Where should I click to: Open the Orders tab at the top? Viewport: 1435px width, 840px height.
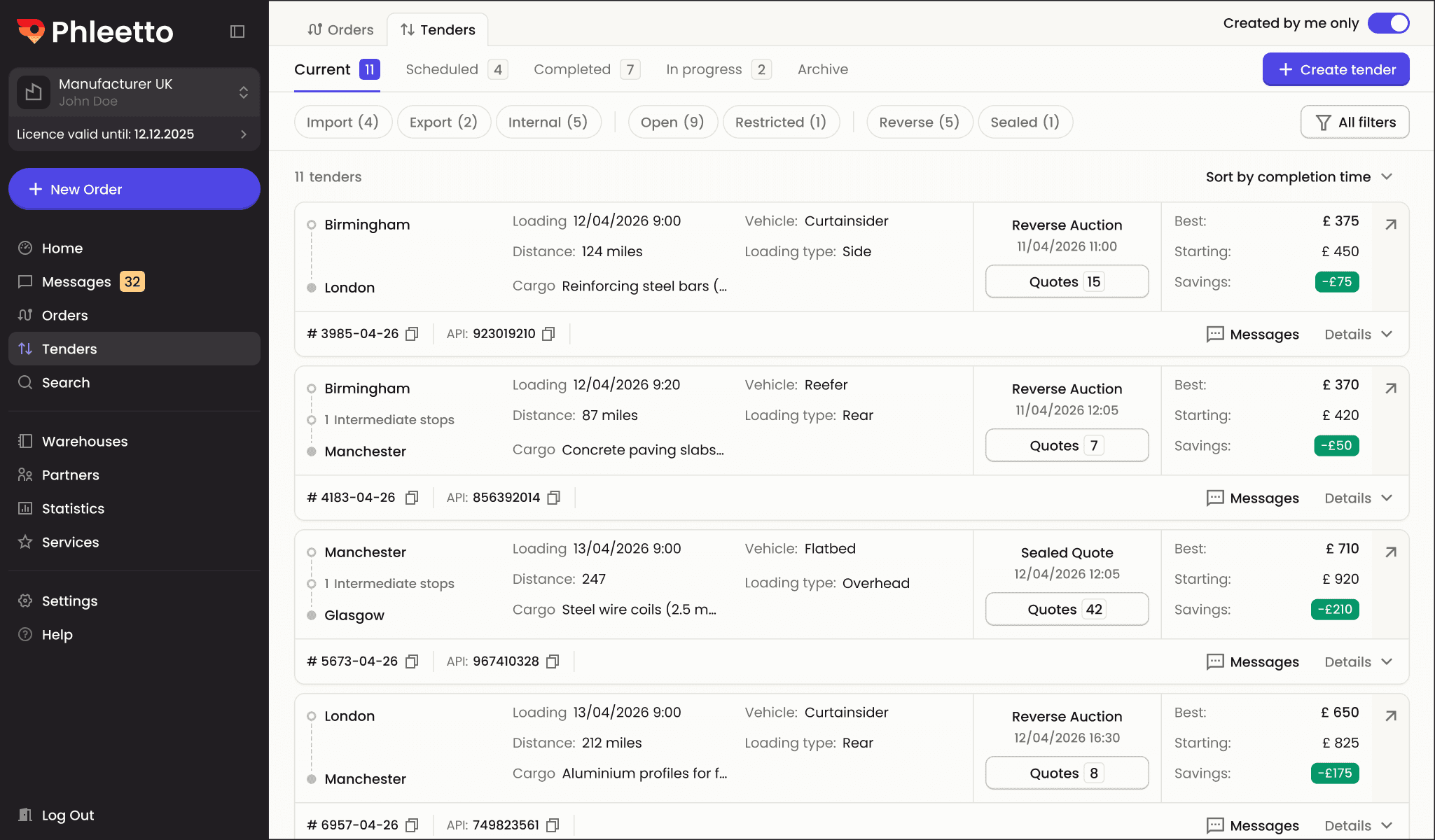pos(341,29)
